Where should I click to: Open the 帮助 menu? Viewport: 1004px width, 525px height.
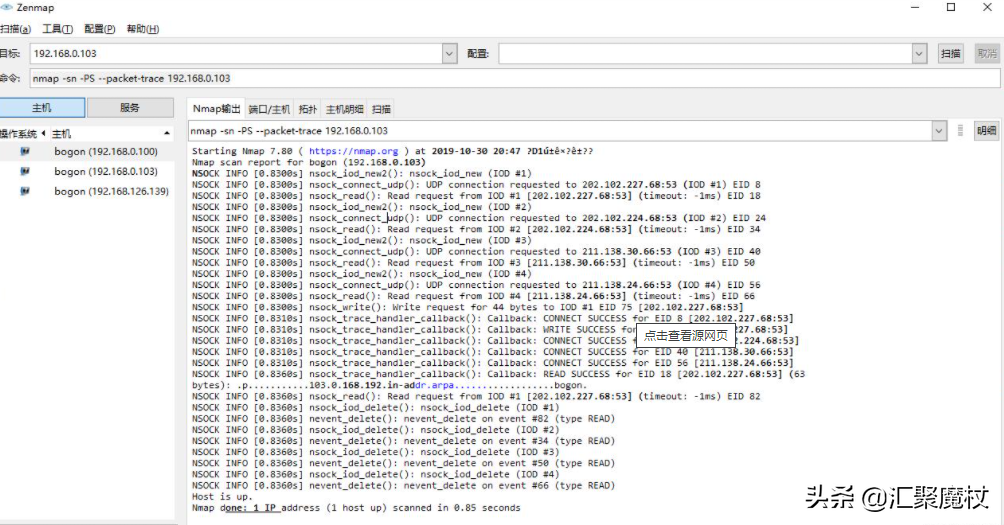click(x=143, y=29)
